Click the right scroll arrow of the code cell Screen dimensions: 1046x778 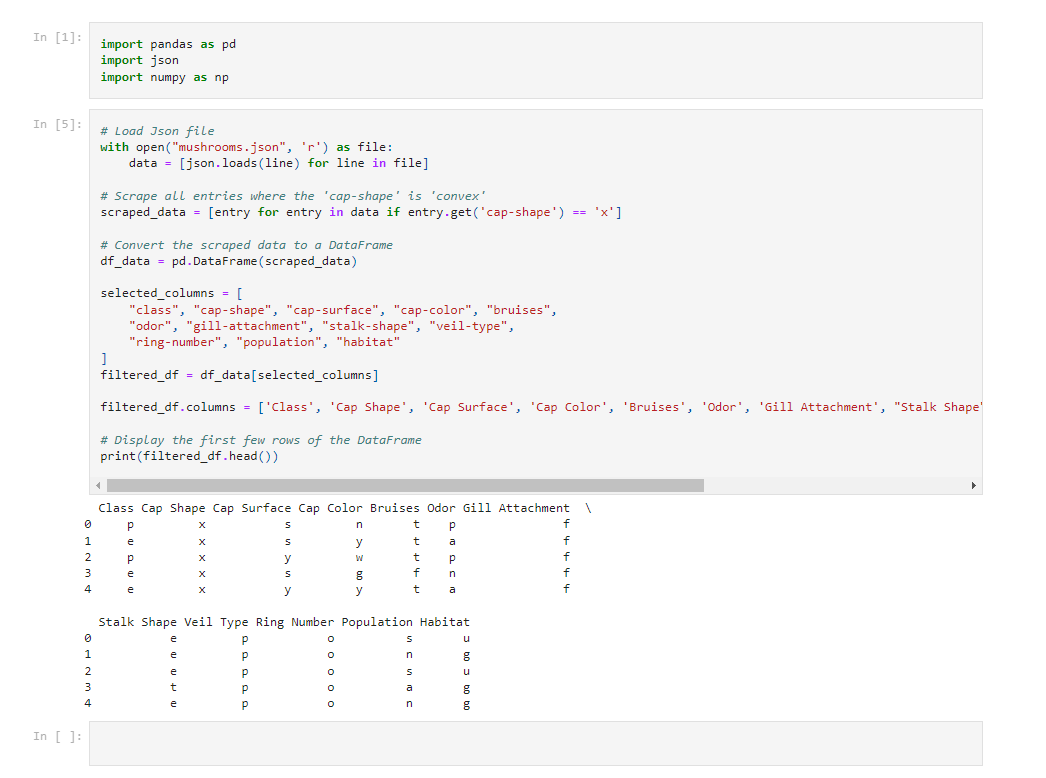tap(972, 485)
